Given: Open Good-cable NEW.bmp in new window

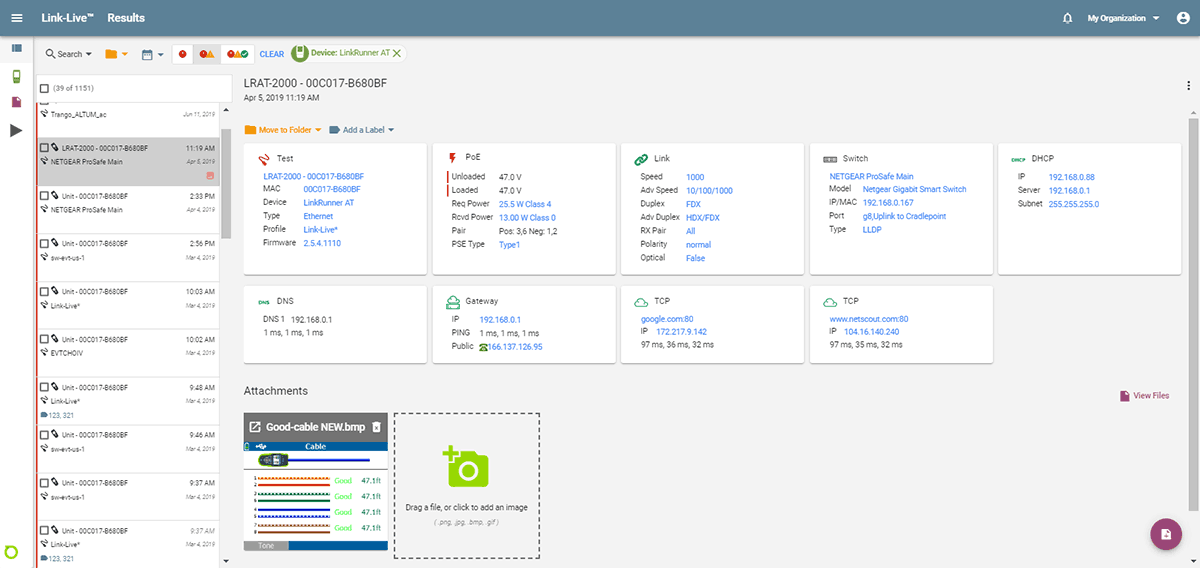Looking at the screenshot, I should click(x=255, y=427).
